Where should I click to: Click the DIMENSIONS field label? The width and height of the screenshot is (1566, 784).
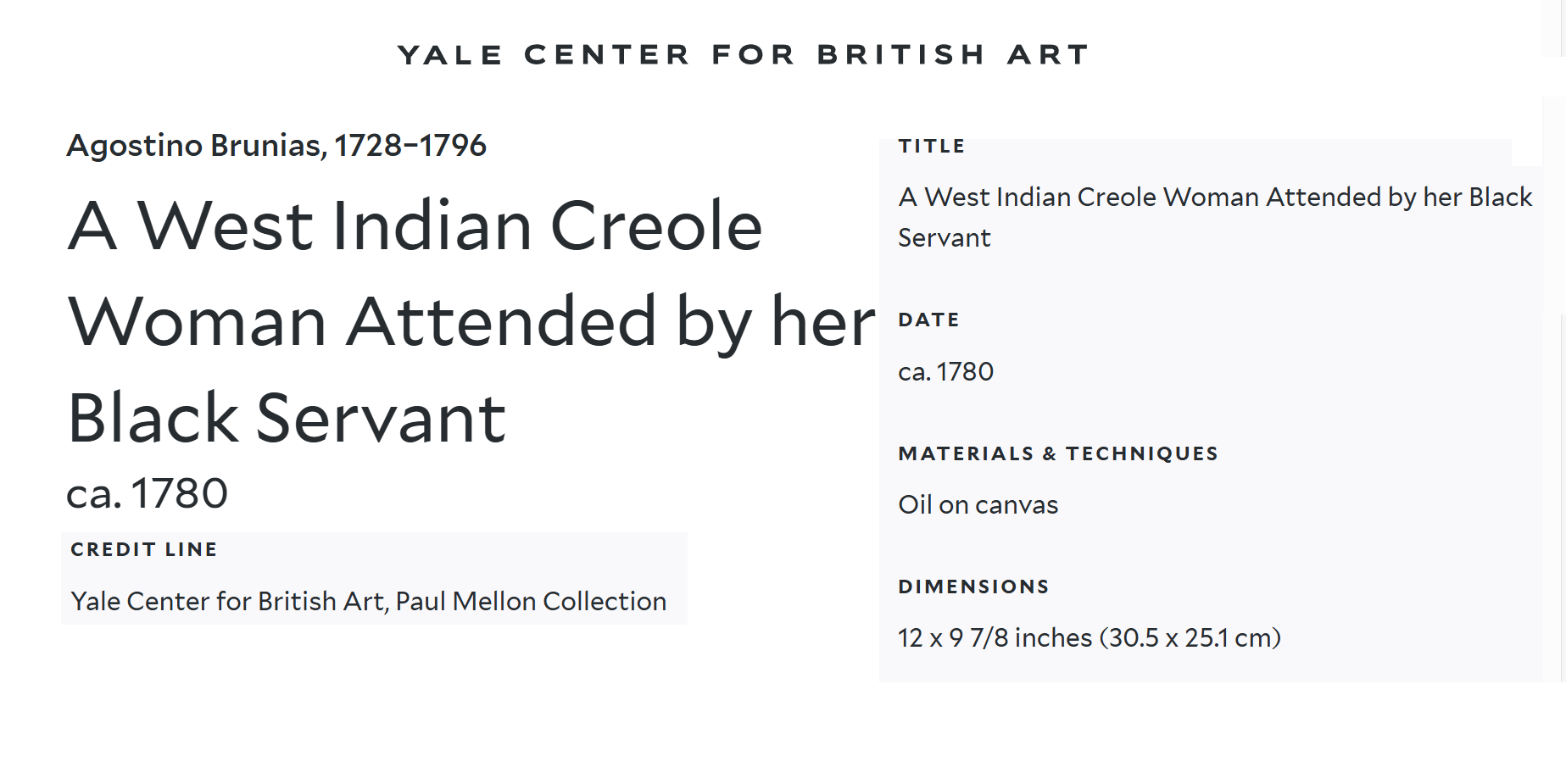pos(973,587)
